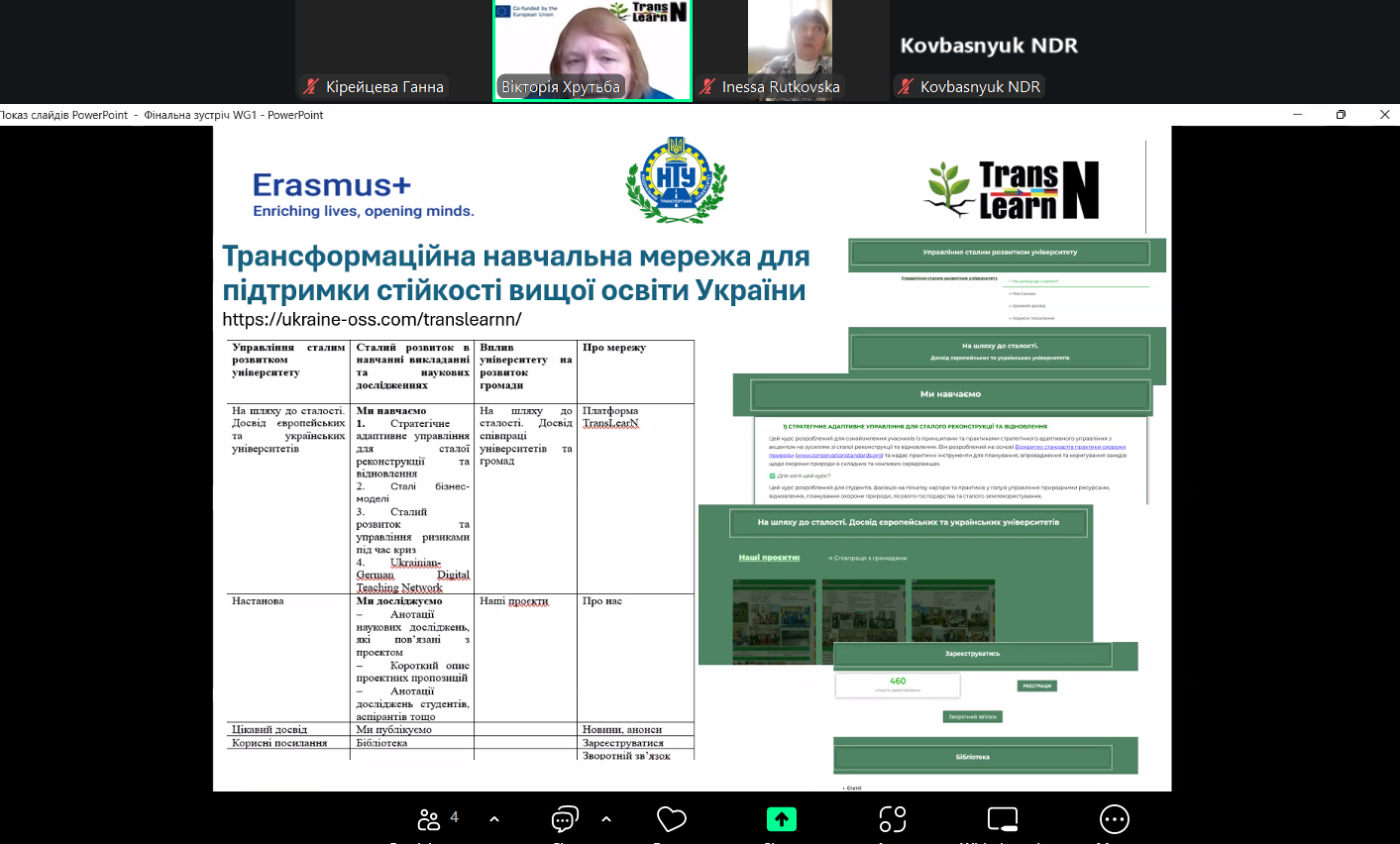
Task: Click muted mic icon for Inessa Rutkovska
Action: (x=707, y=87)
